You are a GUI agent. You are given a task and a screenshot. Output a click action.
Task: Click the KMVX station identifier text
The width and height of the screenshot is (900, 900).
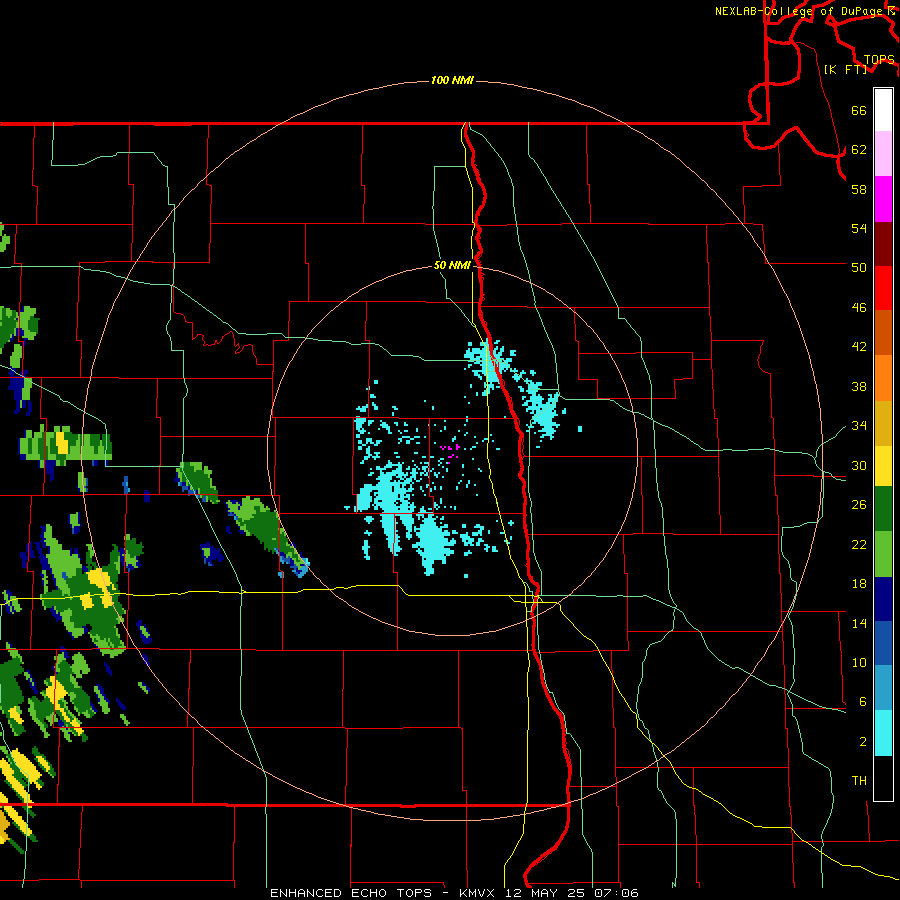click(478, 893)
